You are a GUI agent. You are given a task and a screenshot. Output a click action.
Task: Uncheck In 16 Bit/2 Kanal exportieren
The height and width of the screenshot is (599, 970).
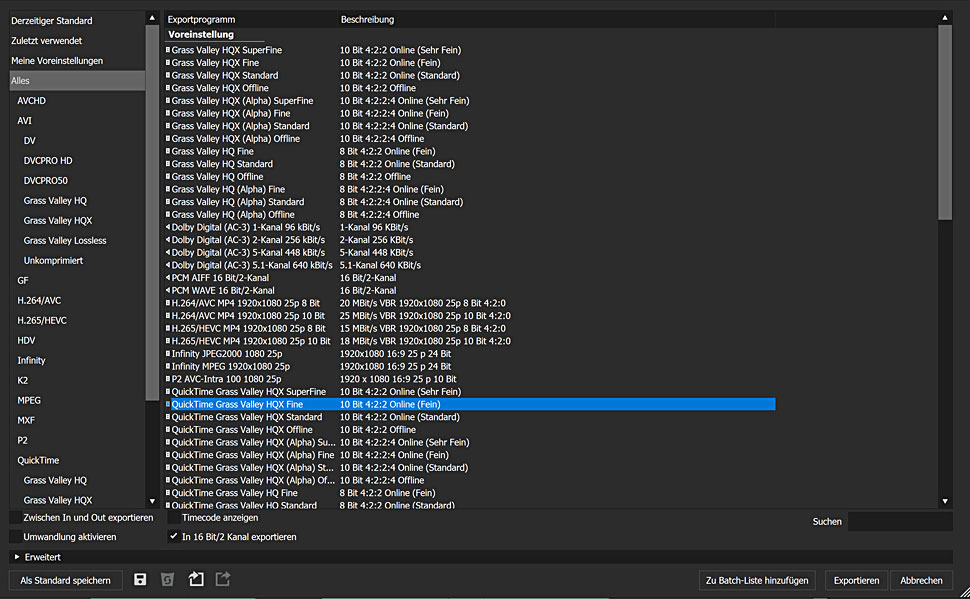[x=174, y=537]
